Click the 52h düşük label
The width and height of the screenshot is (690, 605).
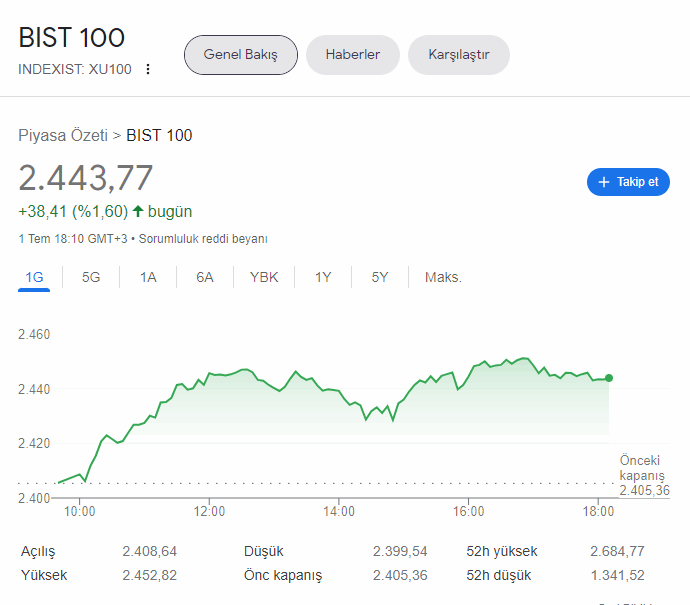point(499,576)
